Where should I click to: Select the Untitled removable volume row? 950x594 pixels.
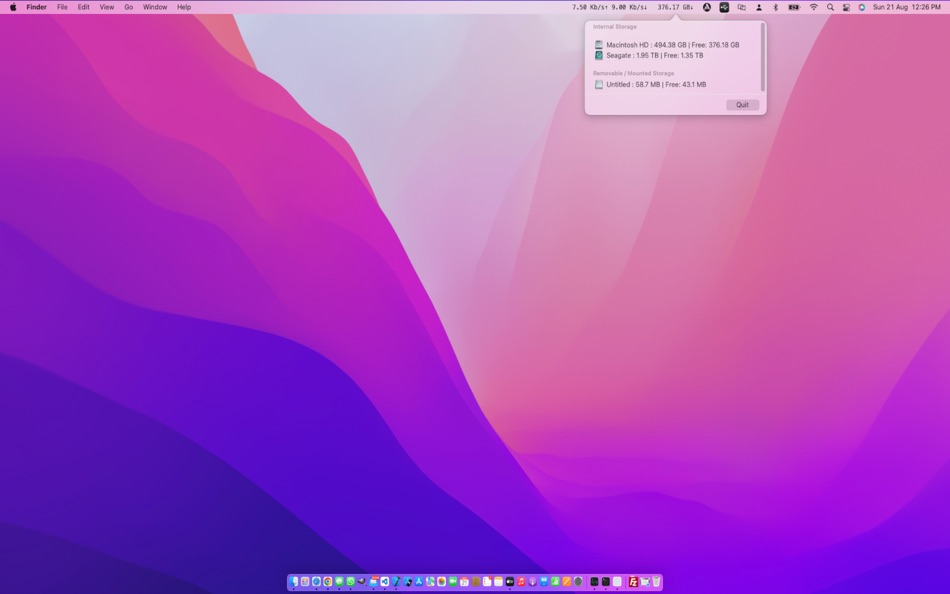click(650, 84)
